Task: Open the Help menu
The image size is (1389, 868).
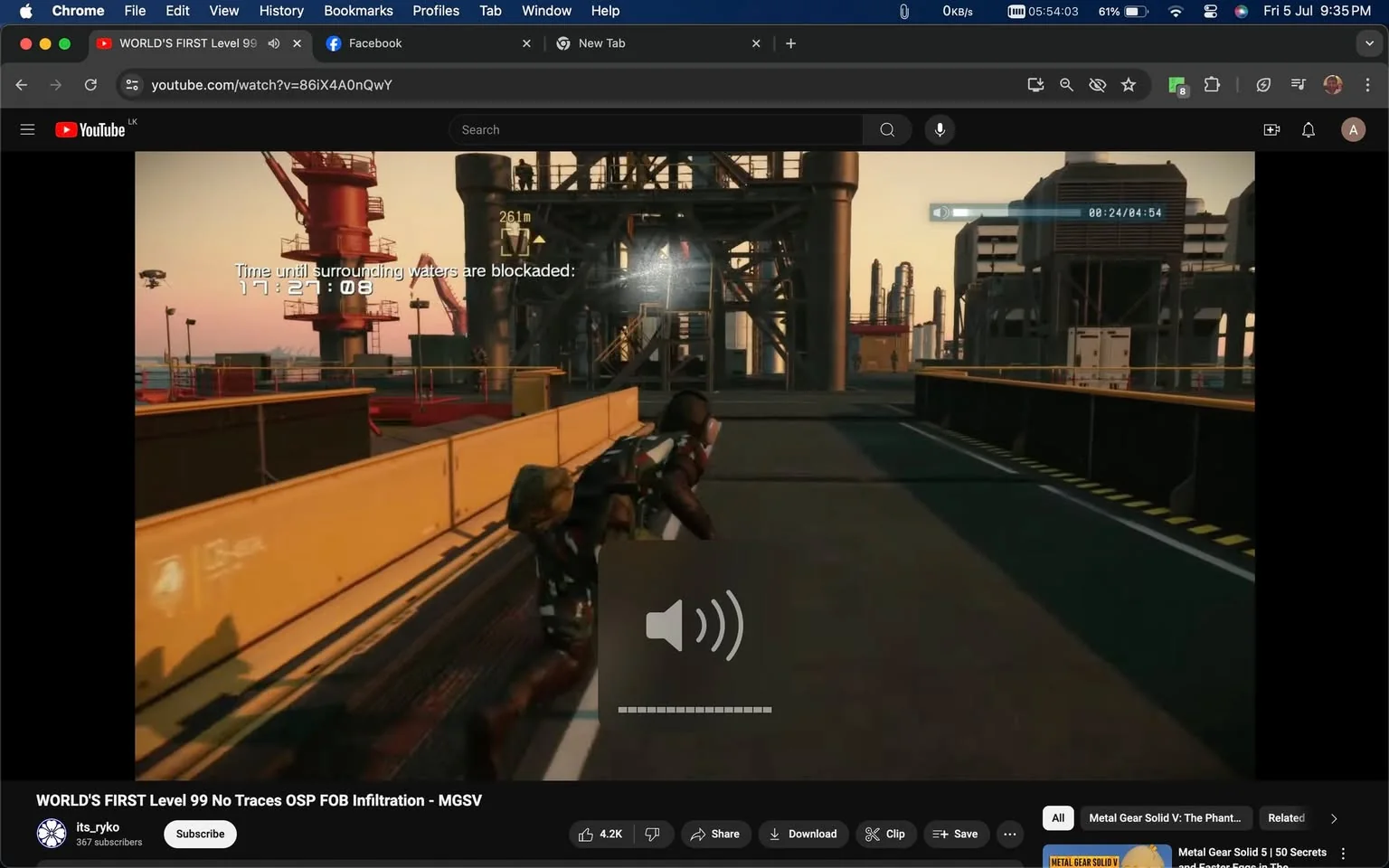Action: pyautogui.click(x=605, y=11)
